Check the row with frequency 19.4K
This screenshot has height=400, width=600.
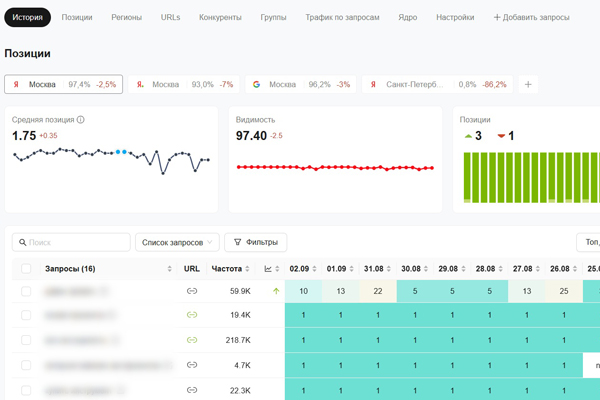[26, 315]
